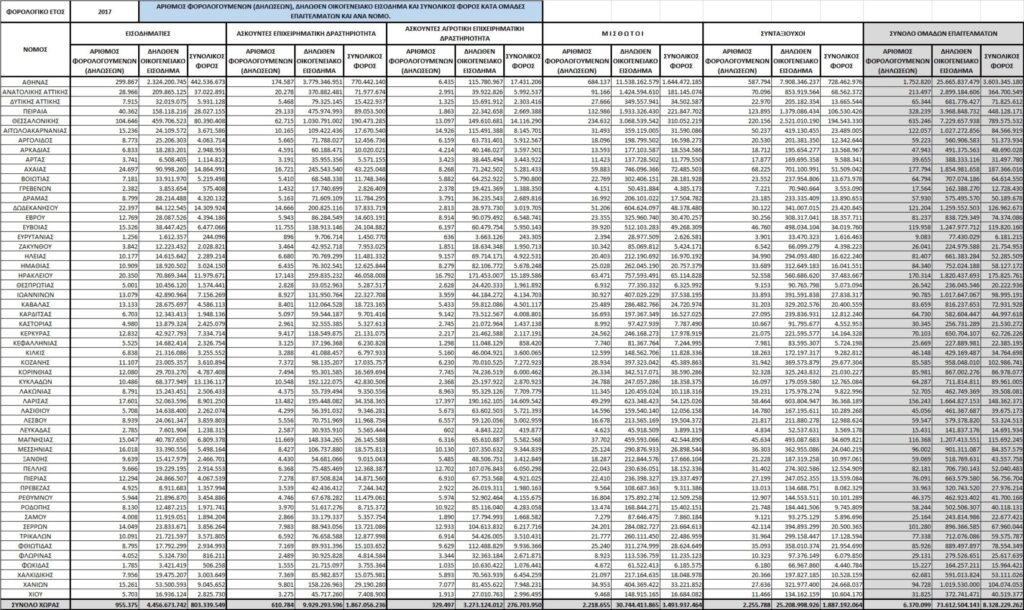Click the ΑΝΑΤΟΛΙΚΗΣ ΑΤΤΙΚΗΣ row label
Screen dimensions: 1024x610
[35, 92]
